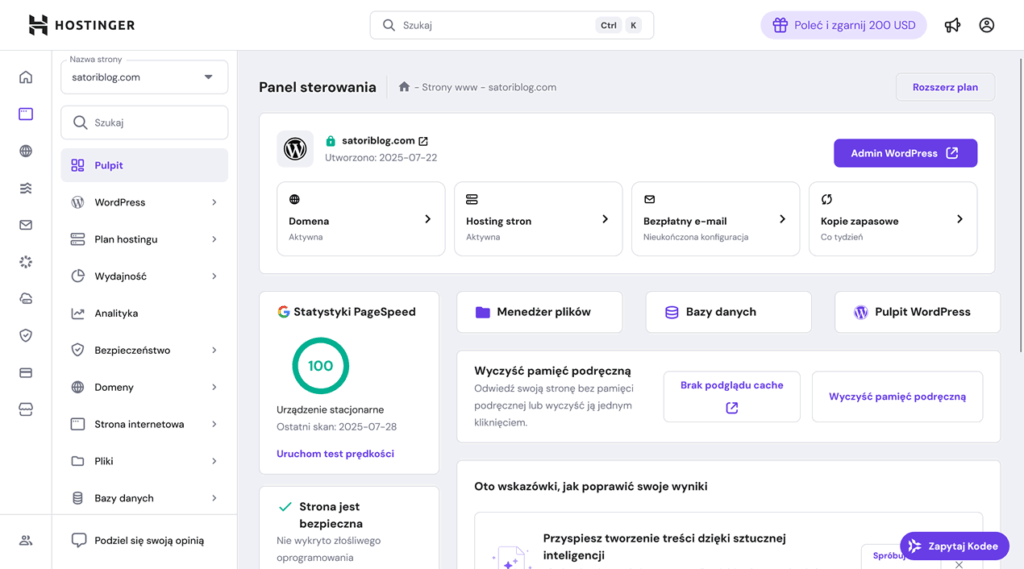Expand the Bazy danych sidebar section
The image size is (1024, 569).
[x=144, y=498]
